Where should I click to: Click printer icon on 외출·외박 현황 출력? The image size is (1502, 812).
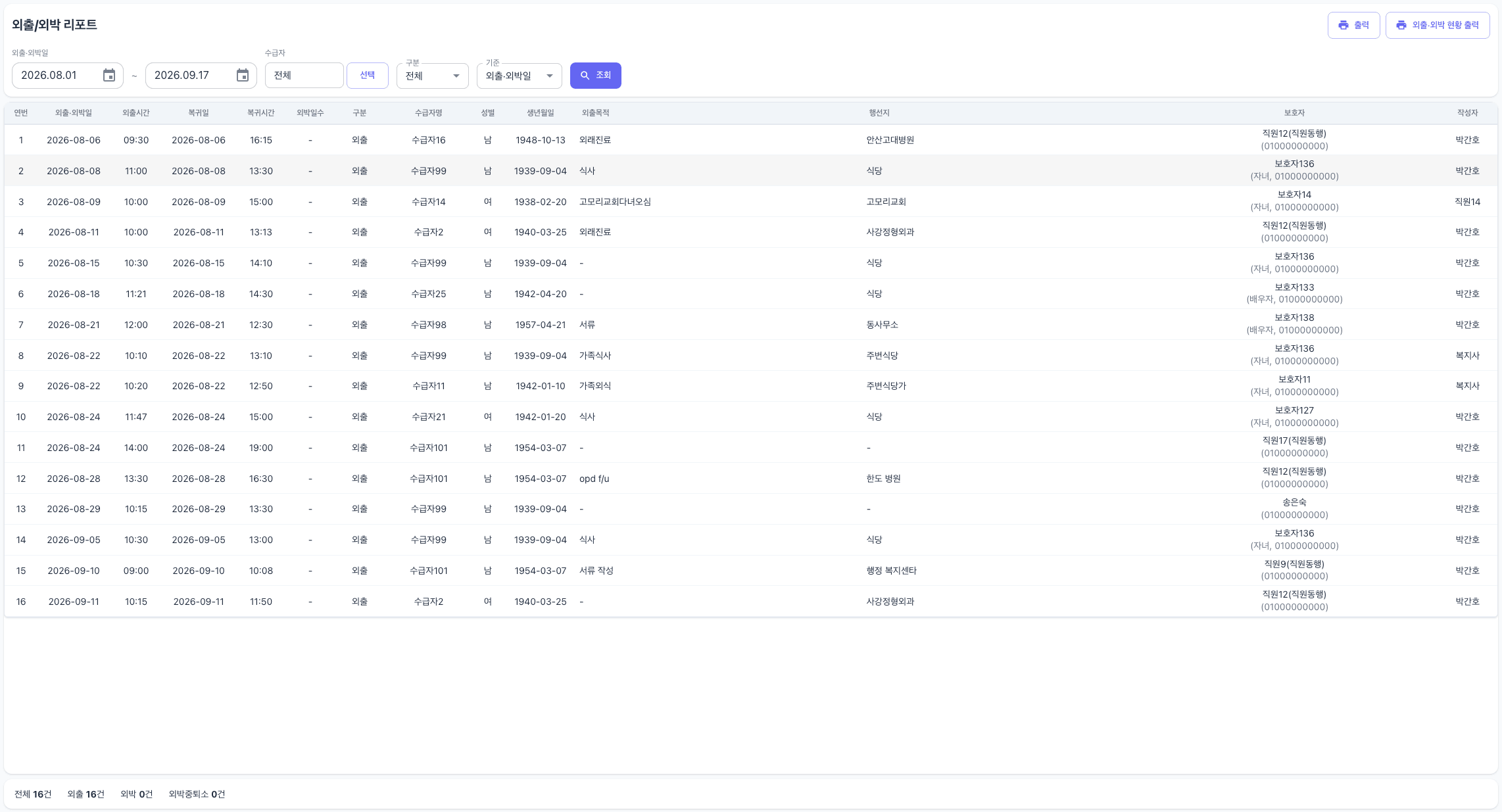[1401, 25]
